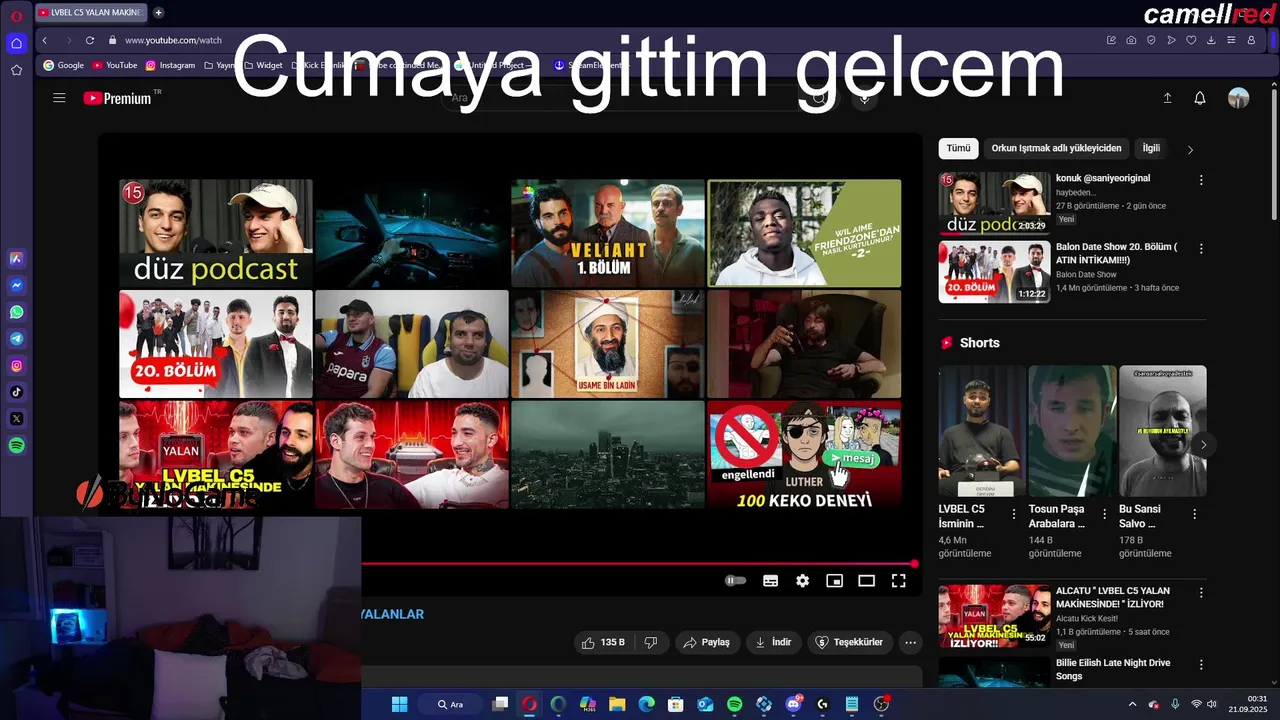Open Instagram bookmark in bookmarks bar
Viewport: 1280px width, 720px height.
170,65
